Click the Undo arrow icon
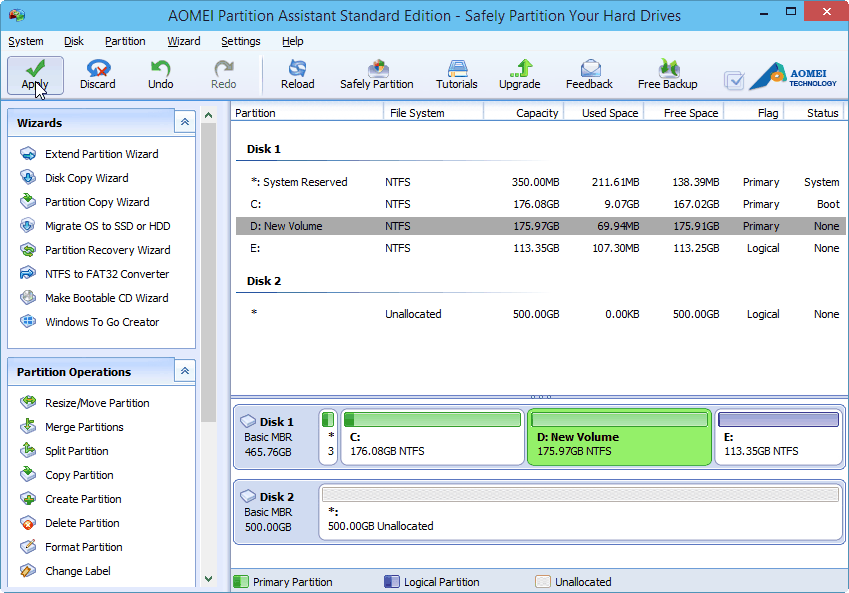Viewport: 849px width, 593px height. click(160, 68)
